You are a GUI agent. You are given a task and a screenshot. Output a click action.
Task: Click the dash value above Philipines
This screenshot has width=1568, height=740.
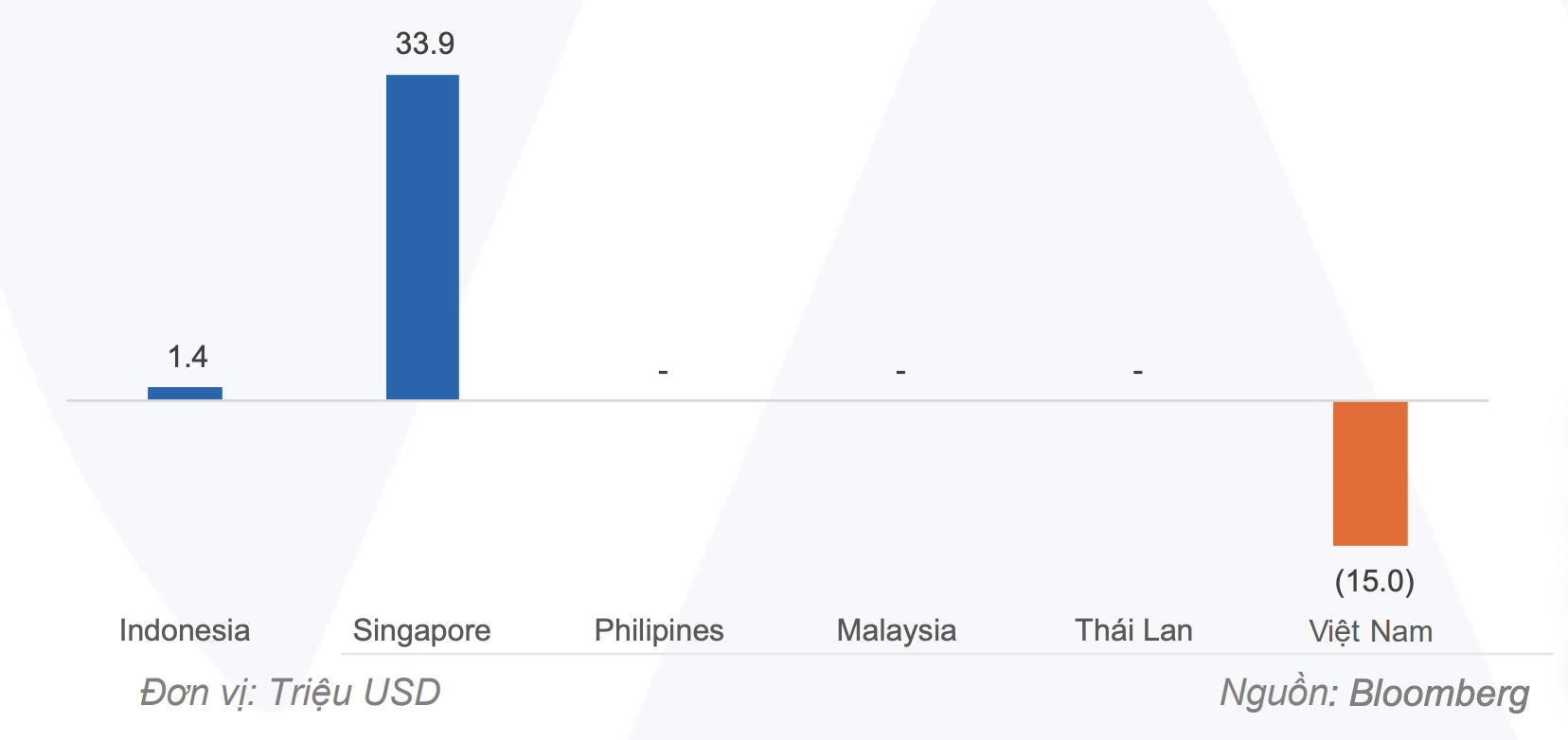(x=663, y=372)
